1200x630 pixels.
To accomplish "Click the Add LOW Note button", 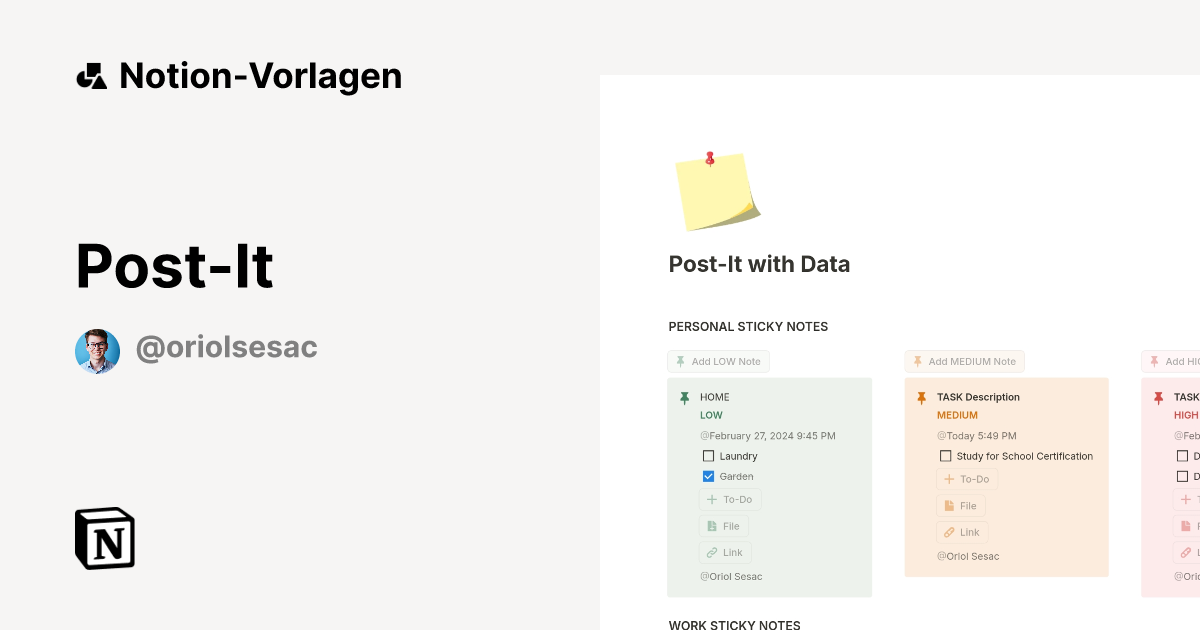I will (718, 361).
